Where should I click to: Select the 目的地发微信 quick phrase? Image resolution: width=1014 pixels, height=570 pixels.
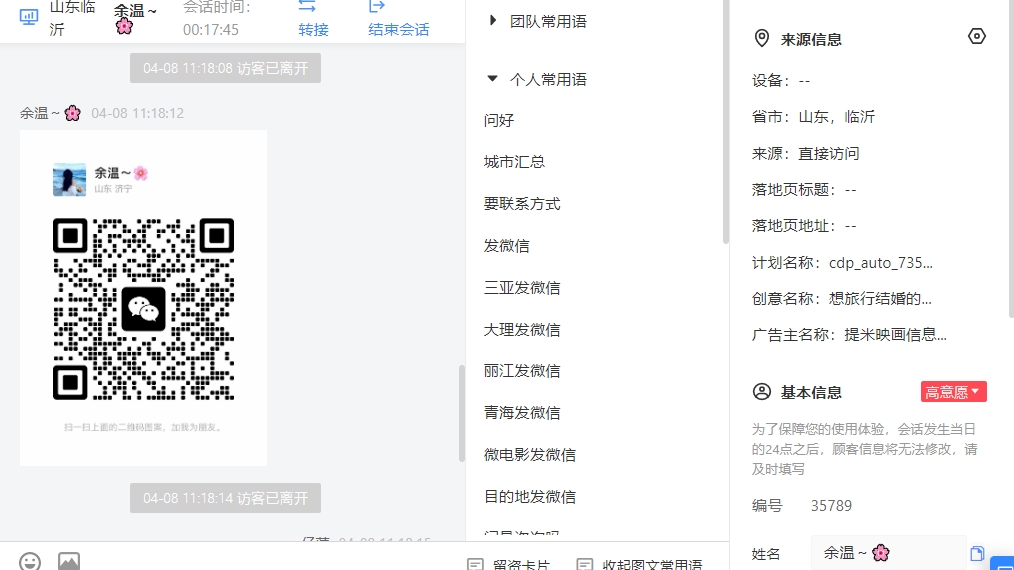point(530,497)
